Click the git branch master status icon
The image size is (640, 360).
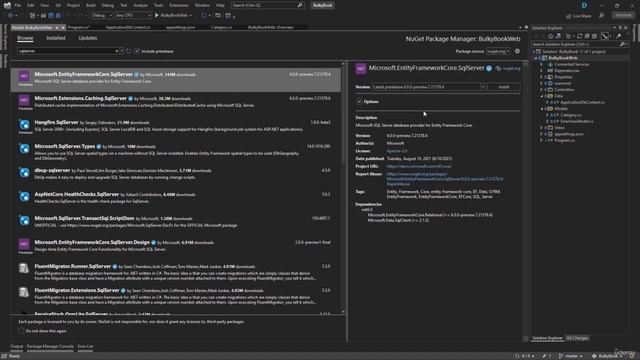point(561,356)
